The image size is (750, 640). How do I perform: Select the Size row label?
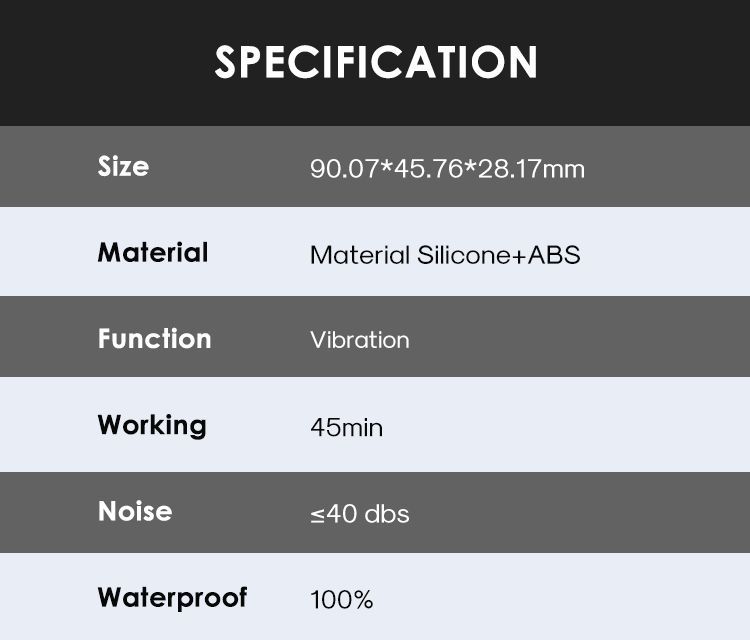123,166
